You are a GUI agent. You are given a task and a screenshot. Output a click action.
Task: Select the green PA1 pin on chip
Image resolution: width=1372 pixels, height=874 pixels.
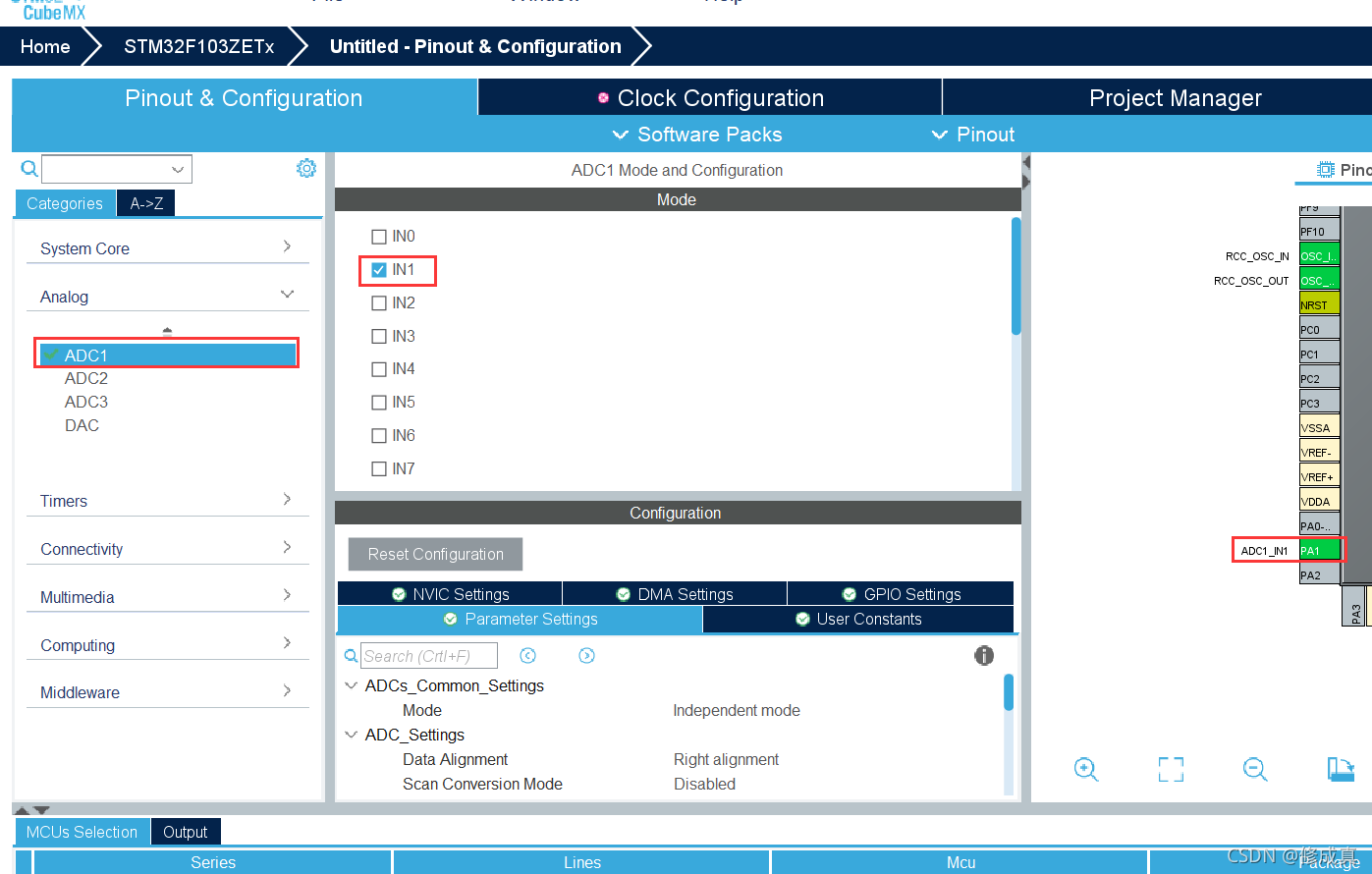click(x=1319, y=550)
